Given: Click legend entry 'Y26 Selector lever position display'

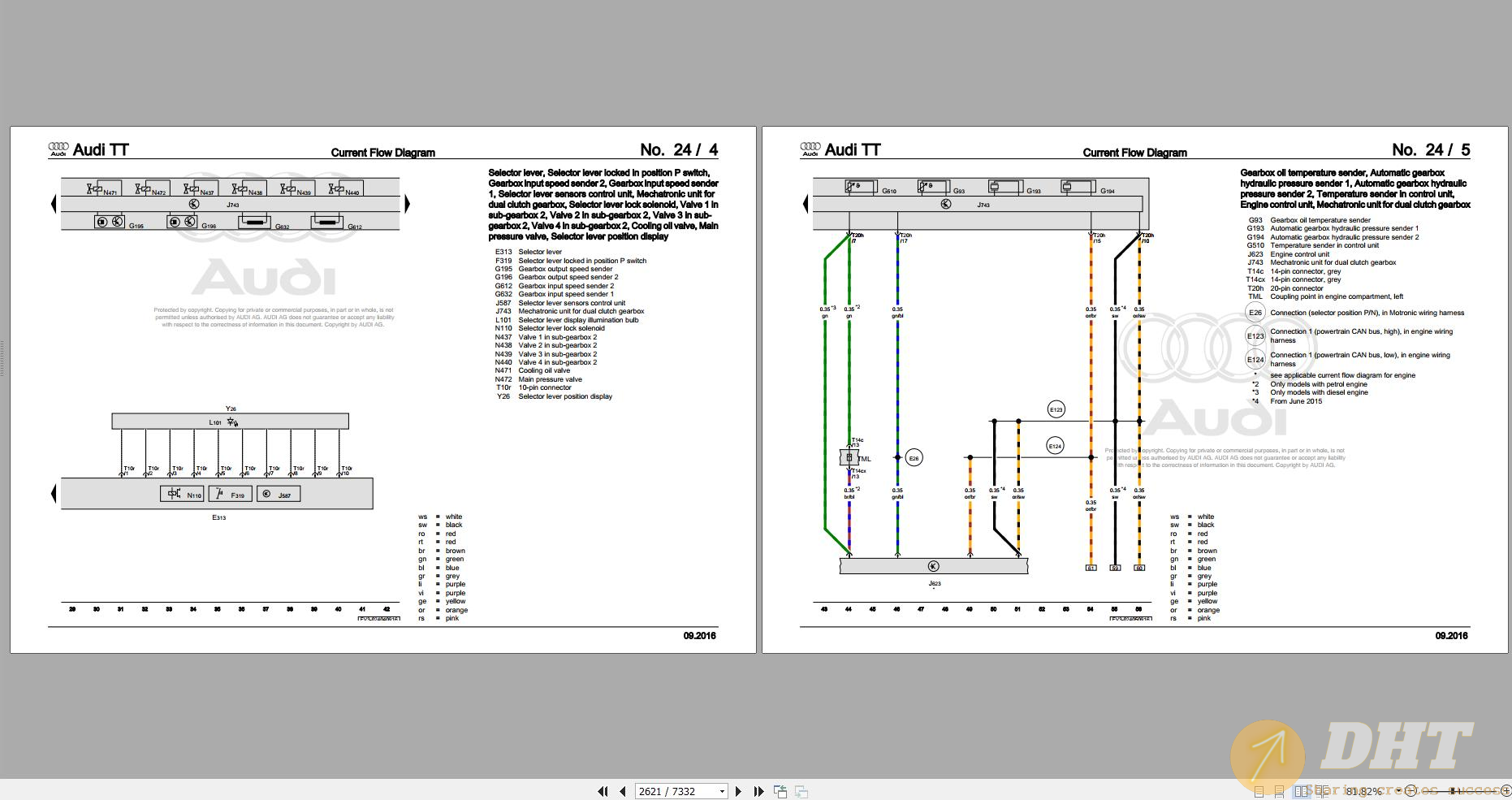Looking at the screenshot, I should pyautogui.click(x=555, y=396).
